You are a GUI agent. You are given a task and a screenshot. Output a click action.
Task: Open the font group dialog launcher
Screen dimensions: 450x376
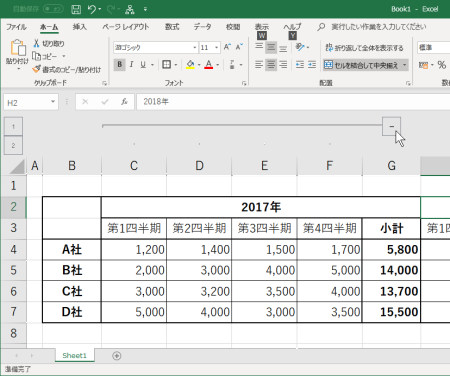[x=244, y=83]
